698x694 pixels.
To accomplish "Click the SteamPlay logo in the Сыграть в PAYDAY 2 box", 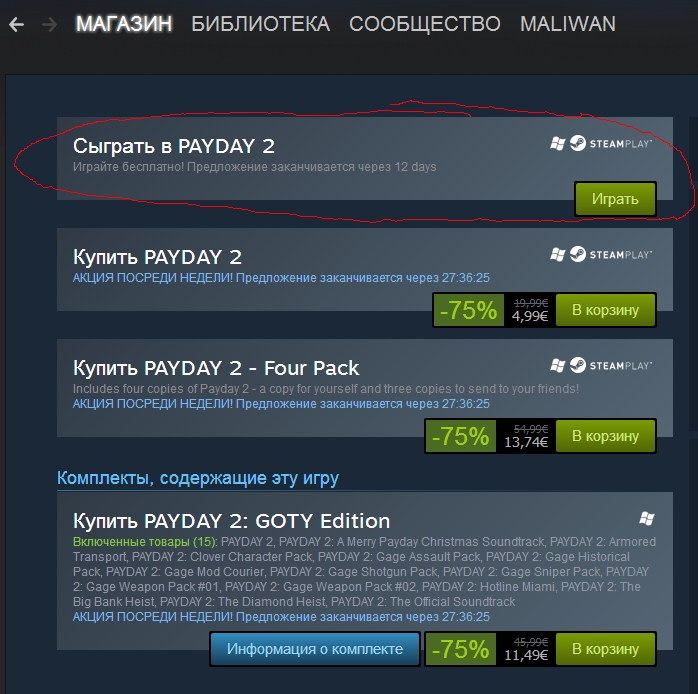I will click(x=611, y=144).
